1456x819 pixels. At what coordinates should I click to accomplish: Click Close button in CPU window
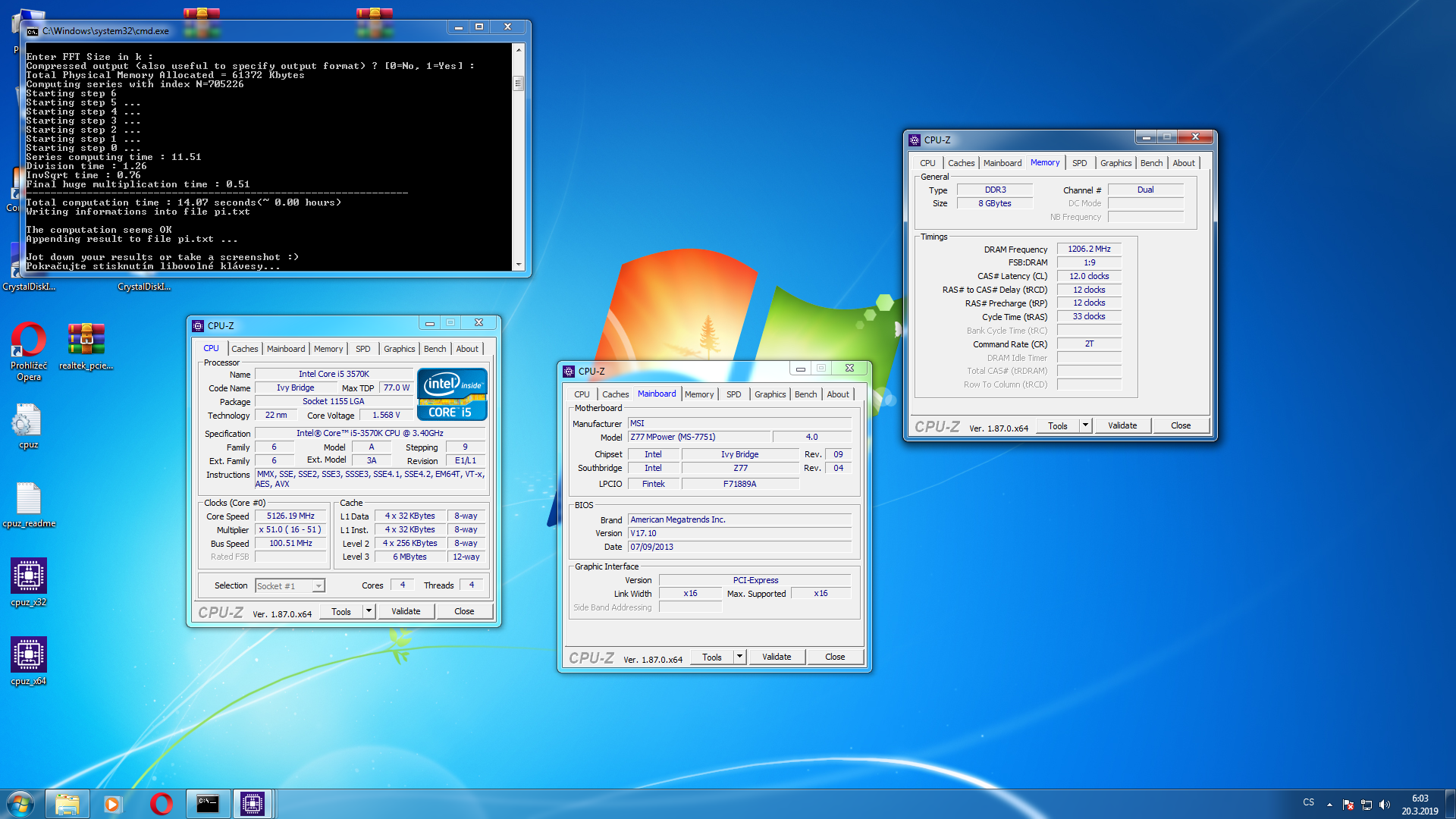tap(464, 611)
